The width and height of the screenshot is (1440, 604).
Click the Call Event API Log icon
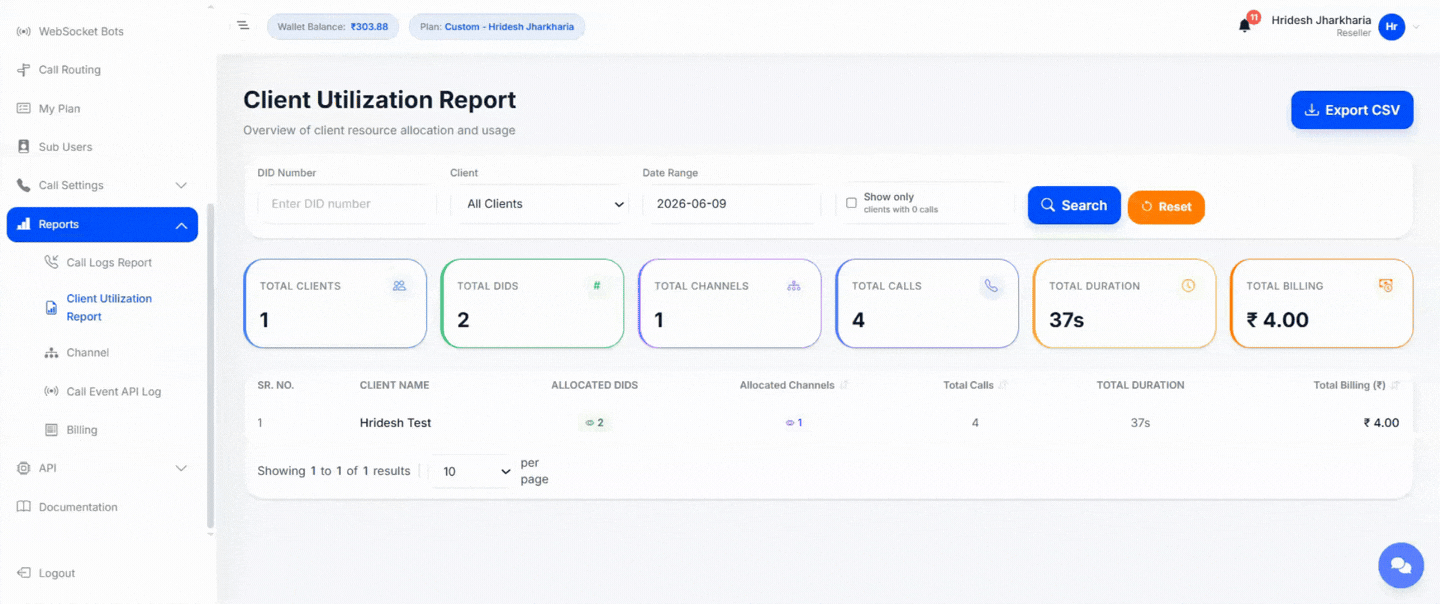[x=51, y=391]
